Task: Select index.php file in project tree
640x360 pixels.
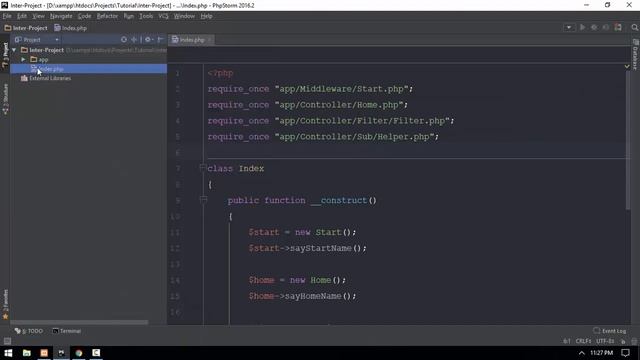Action: click(x=89, y=69)
